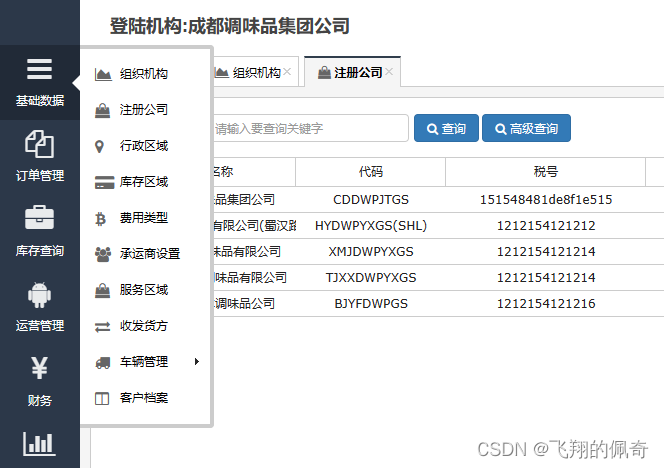Click the 登陆机构 company title text
The height and width of the screenshot is (468, 664).
pyautogui.click(x=230, y=26)
